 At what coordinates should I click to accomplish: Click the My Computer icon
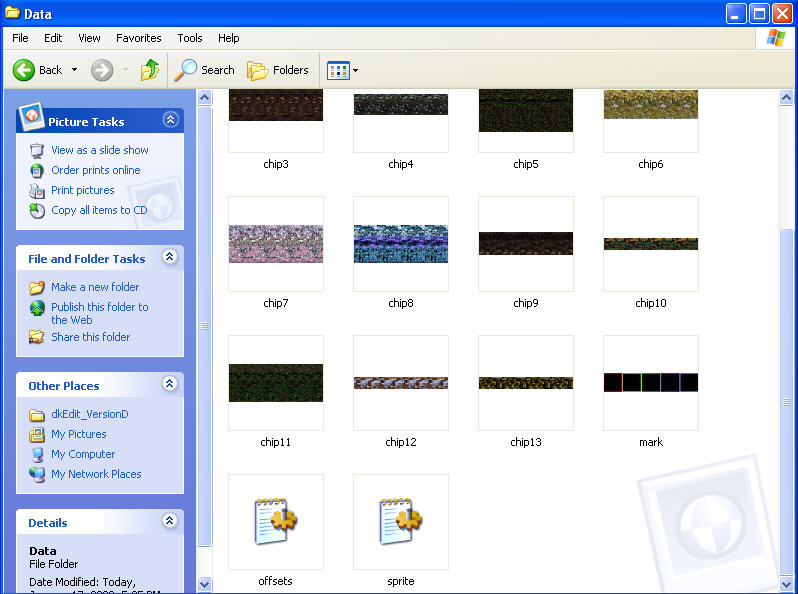(37, 454)
